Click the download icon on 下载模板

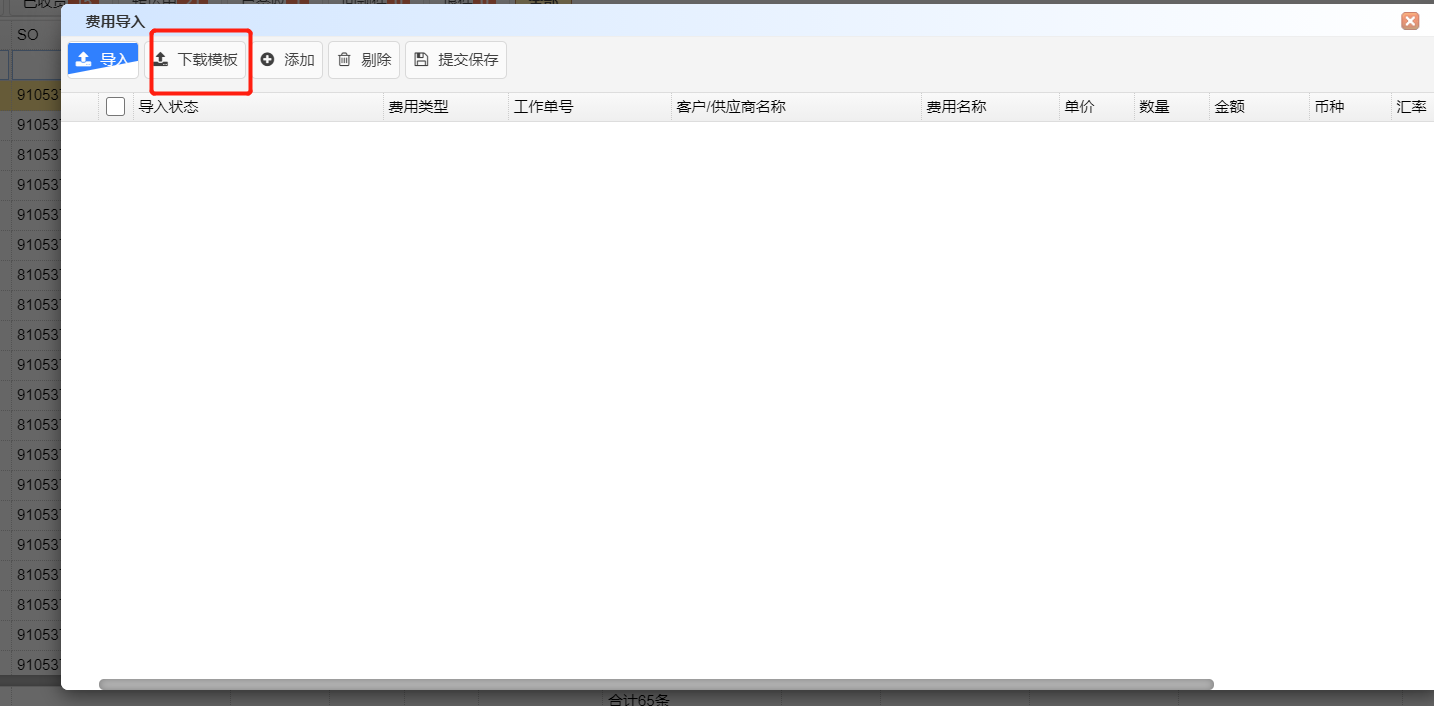coord(160,60)
